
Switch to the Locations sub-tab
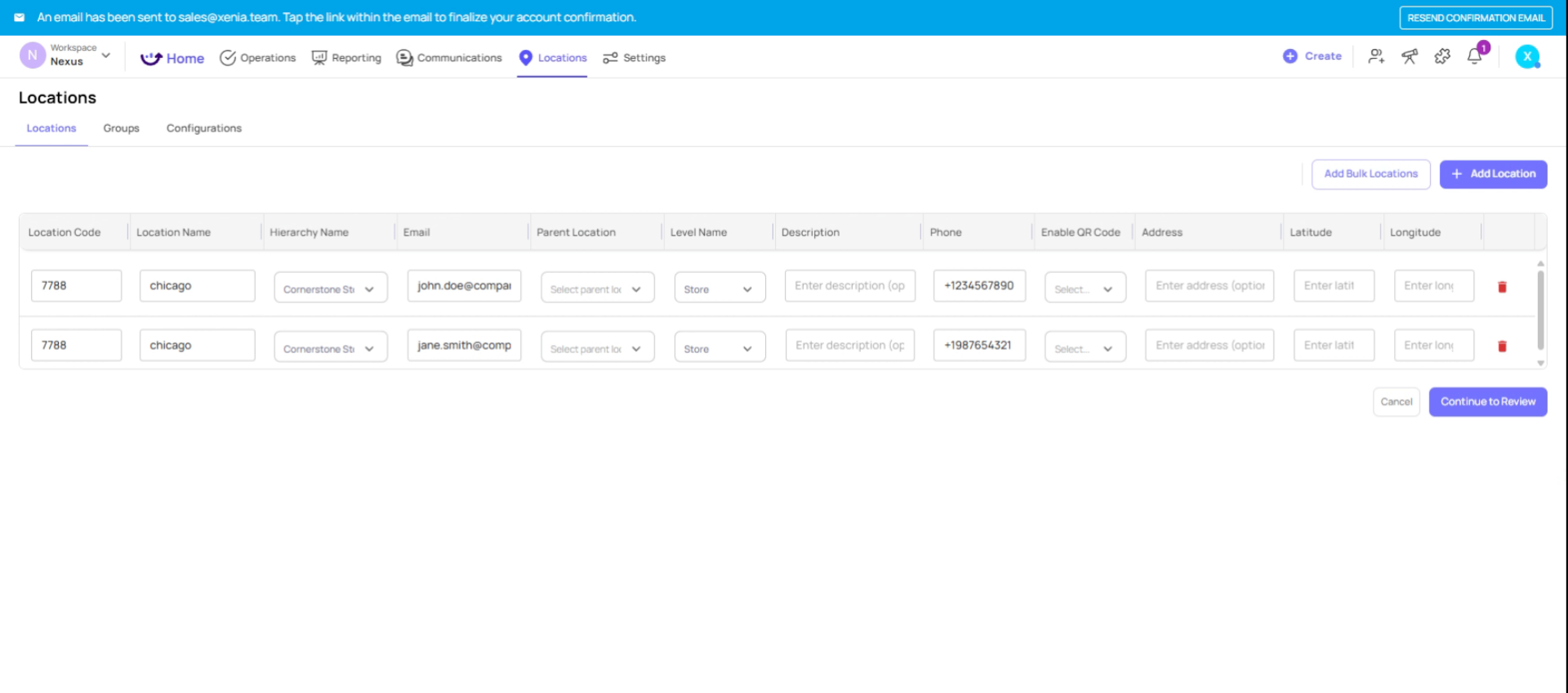tap(51, 128)
